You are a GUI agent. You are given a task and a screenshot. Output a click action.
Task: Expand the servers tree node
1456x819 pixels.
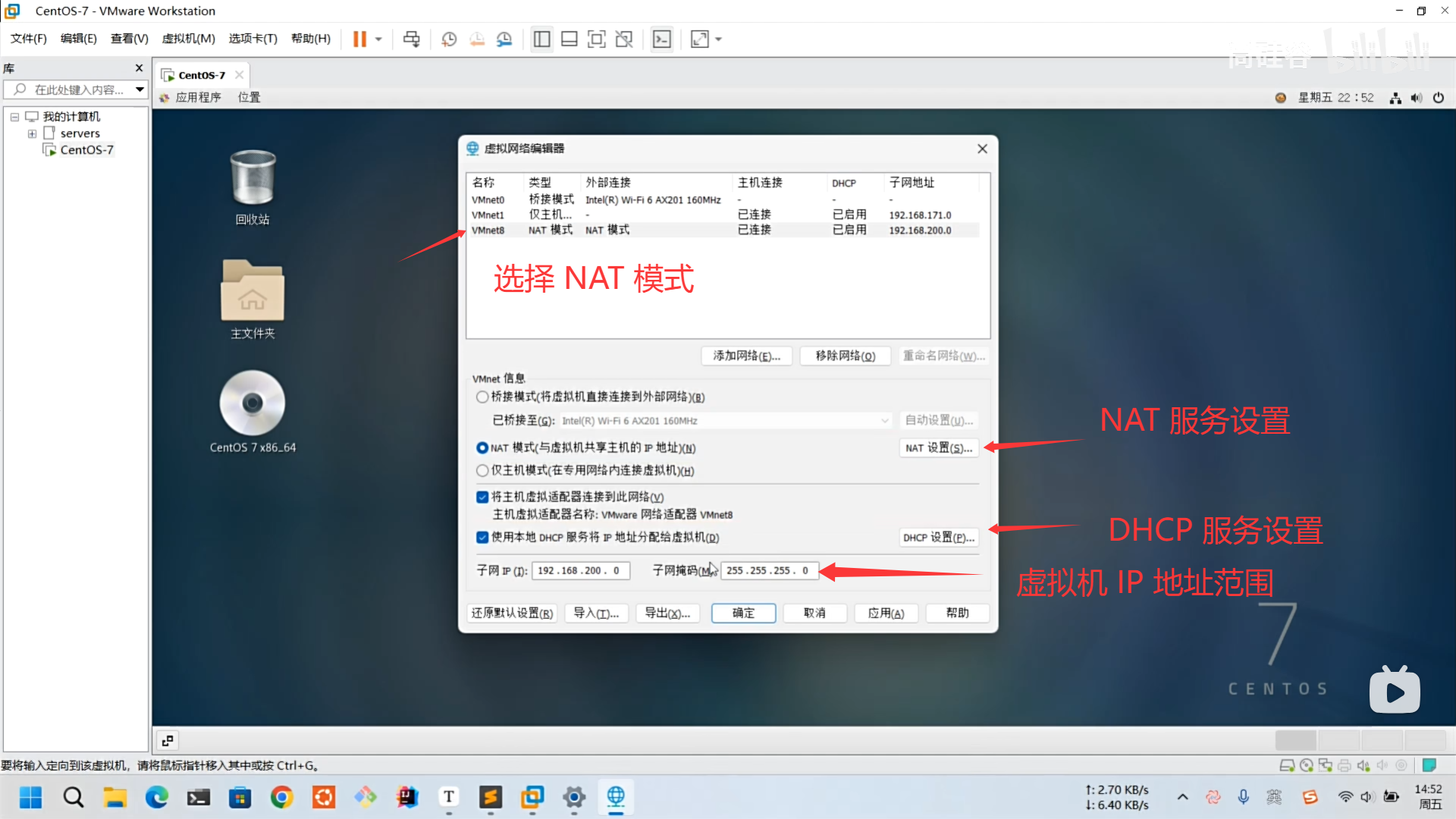pyautogui.click(x=32, y=133)
